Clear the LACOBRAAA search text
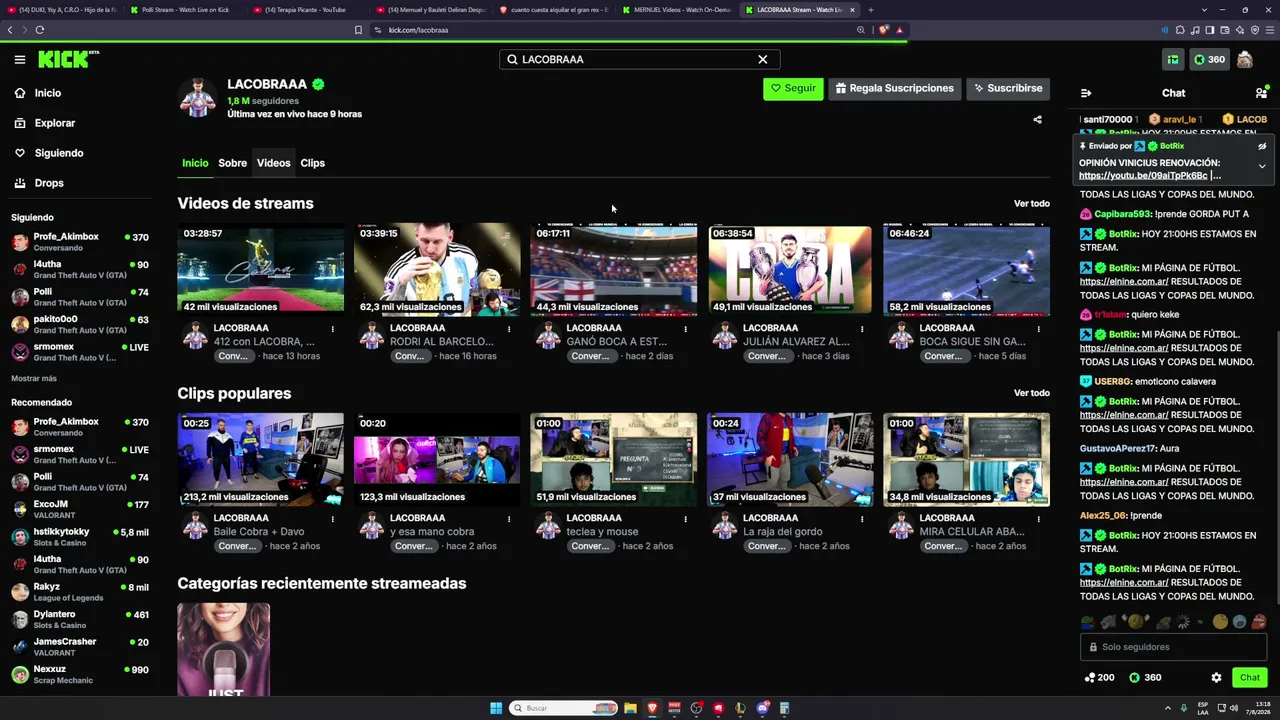The width and height of the screenshot is (1280, 720). tap(763, 60)
